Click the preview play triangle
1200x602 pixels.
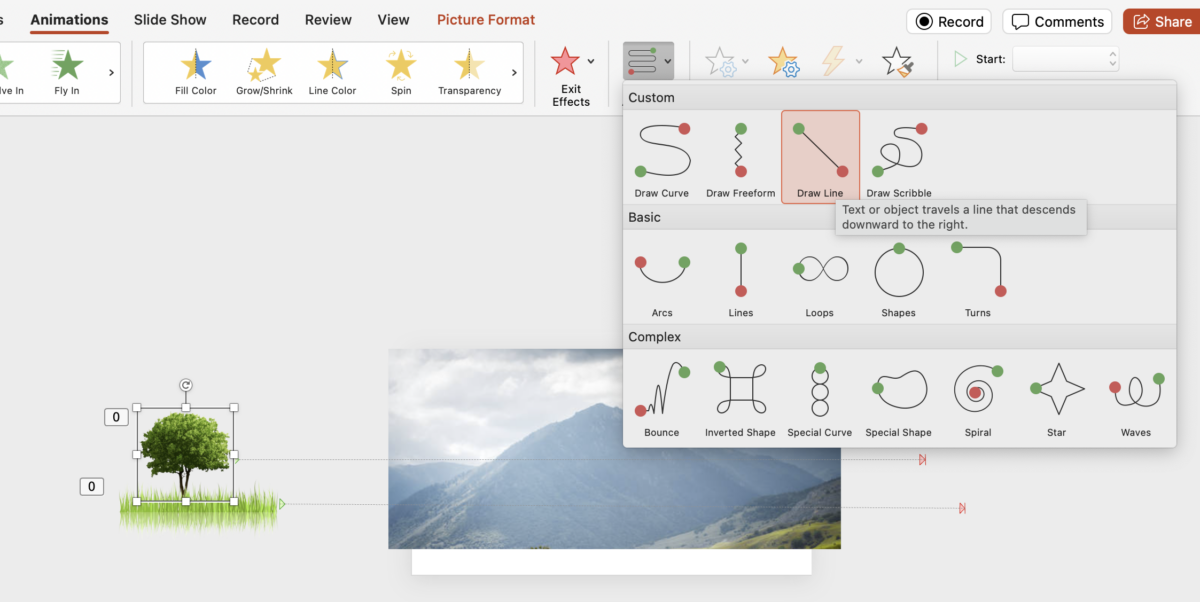[x=960, y=59]
